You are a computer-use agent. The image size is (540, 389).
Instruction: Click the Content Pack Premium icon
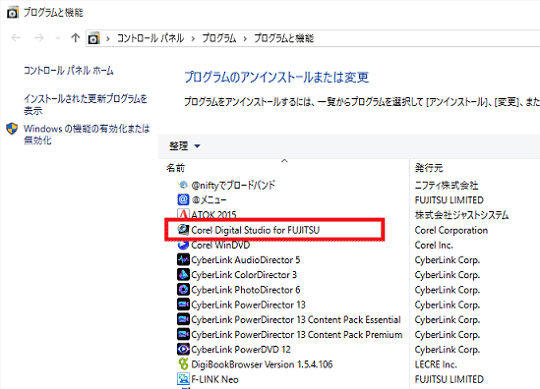click(183, 334)
